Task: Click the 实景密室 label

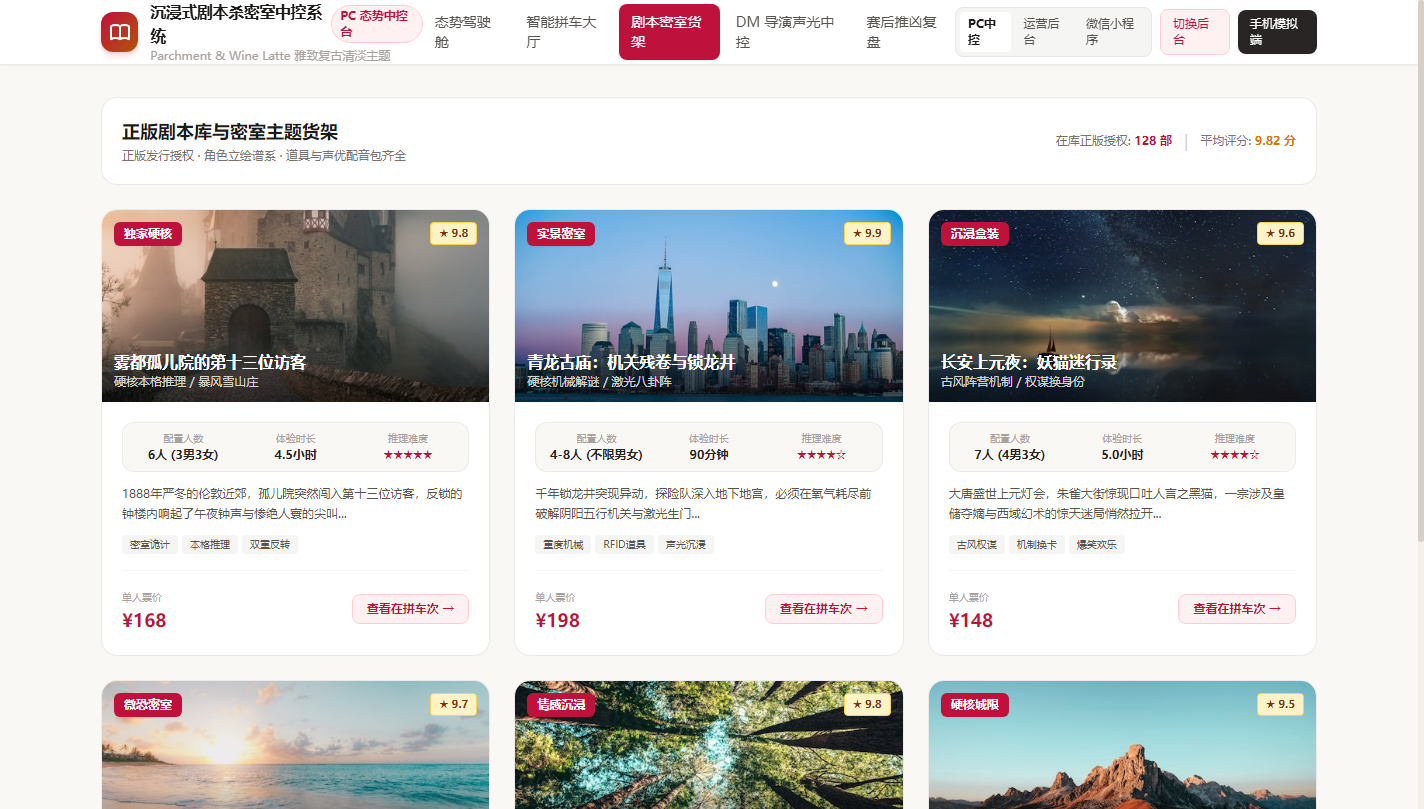Action: tap(561, 234)
